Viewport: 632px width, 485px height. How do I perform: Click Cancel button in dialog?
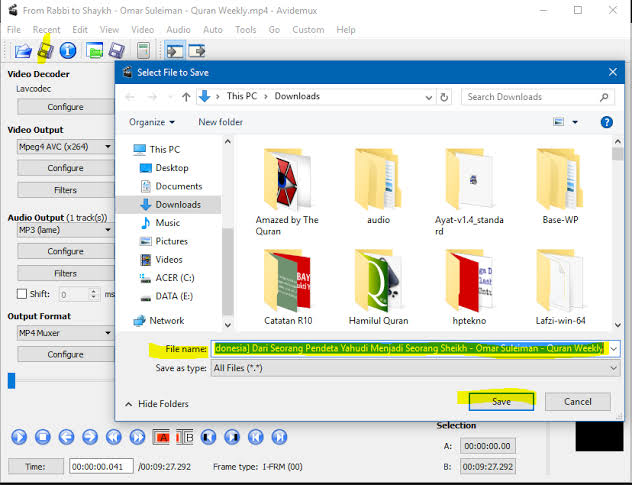click(578, 402)
